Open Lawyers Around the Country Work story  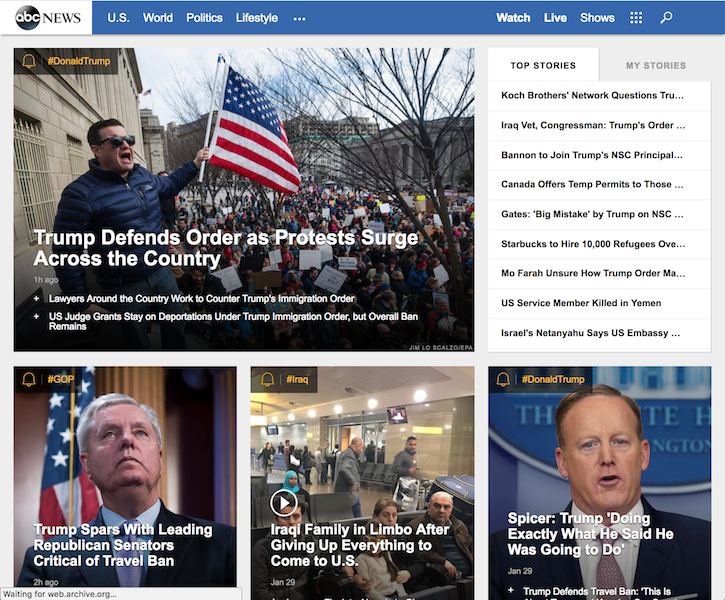click(202, 299)
